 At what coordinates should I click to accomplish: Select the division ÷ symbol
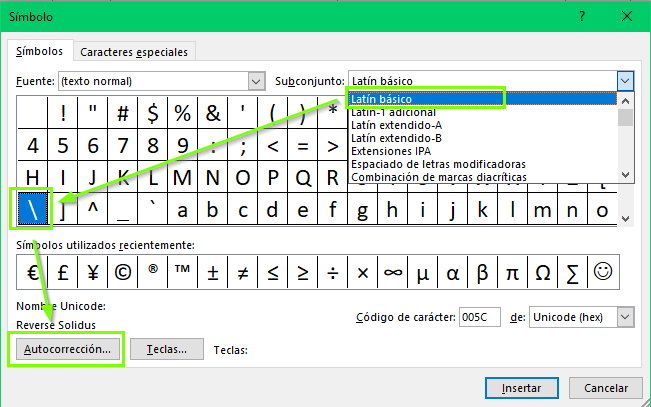tap(333, 272)
